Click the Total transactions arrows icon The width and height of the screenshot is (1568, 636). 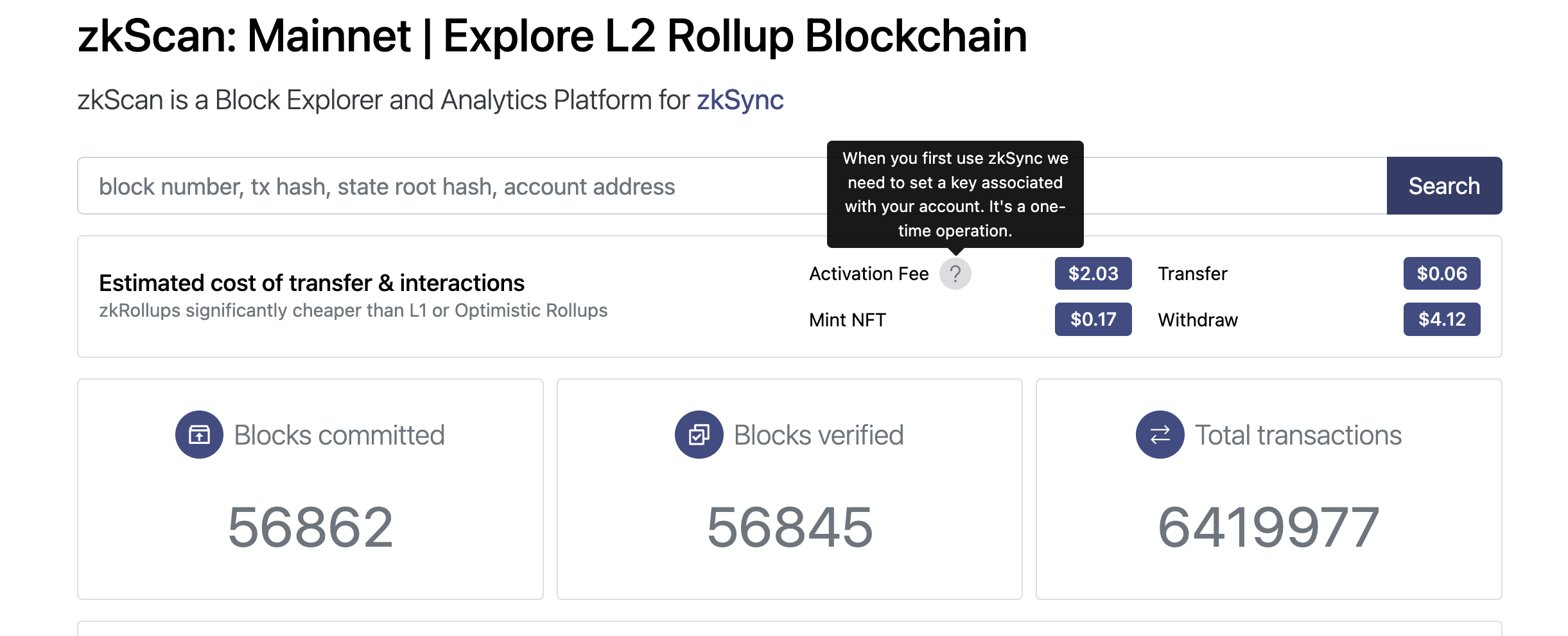coord(1160,435)
